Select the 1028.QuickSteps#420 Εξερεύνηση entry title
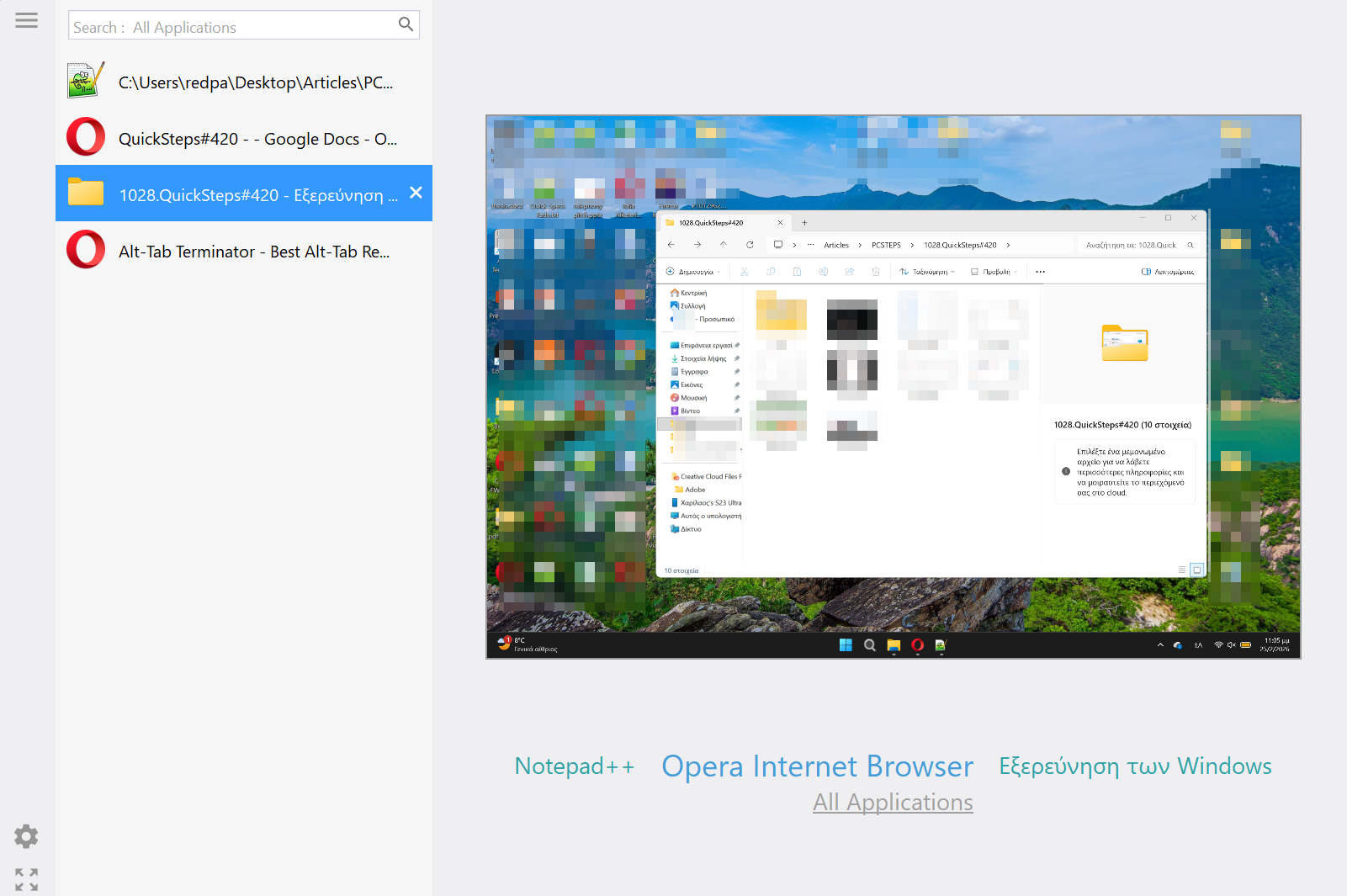1347x896 pixels. [x=258, y=195]
